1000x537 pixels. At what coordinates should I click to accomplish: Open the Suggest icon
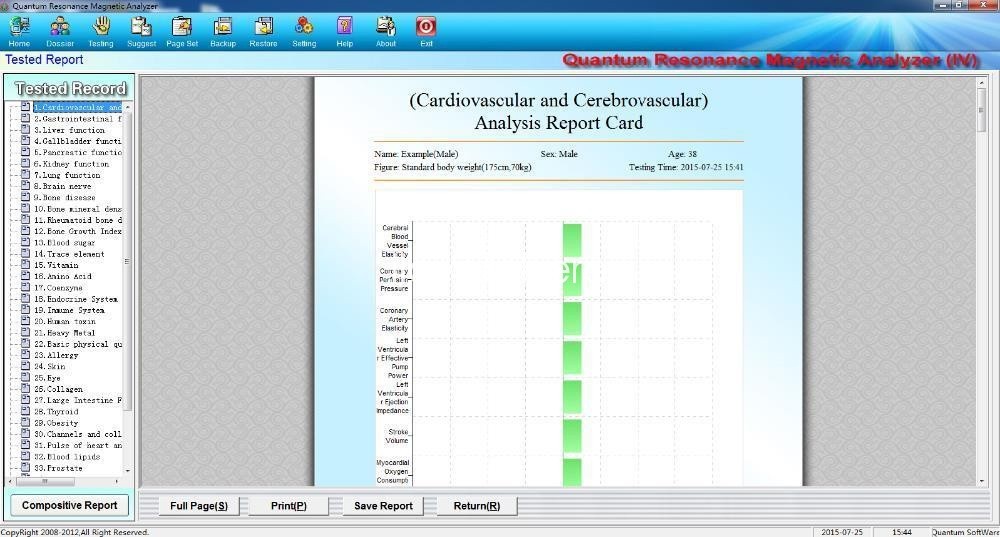[x=141, y=27]
